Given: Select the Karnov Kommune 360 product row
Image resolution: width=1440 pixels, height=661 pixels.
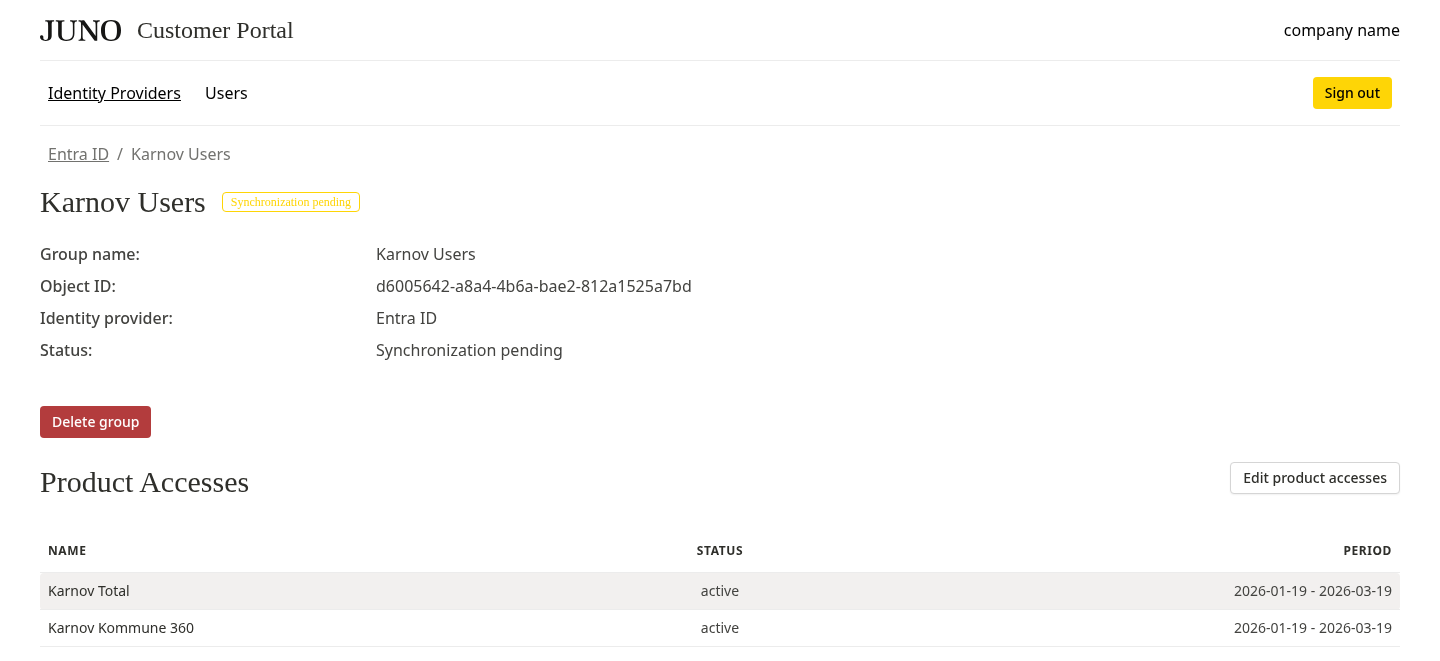Looking at the screenshot, I should point(121,628).
